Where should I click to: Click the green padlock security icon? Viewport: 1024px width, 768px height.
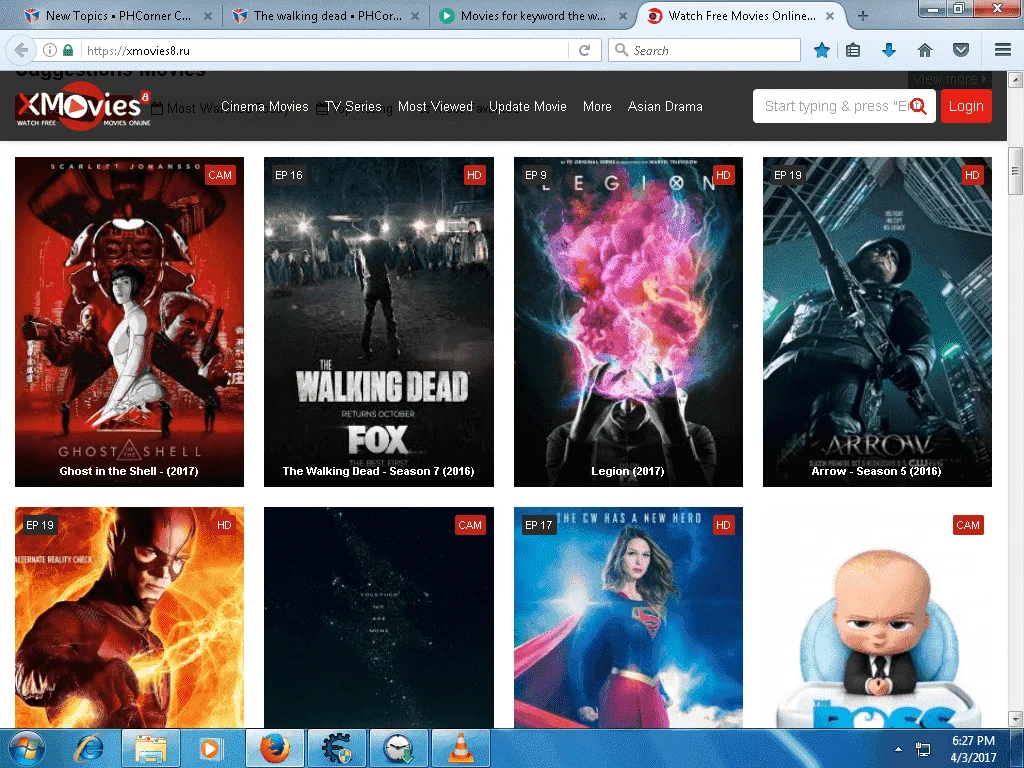point(68,50)
